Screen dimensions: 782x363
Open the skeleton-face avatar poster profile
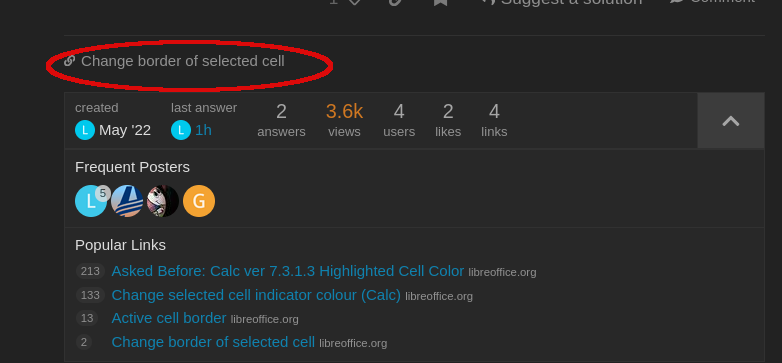point(163,201)
